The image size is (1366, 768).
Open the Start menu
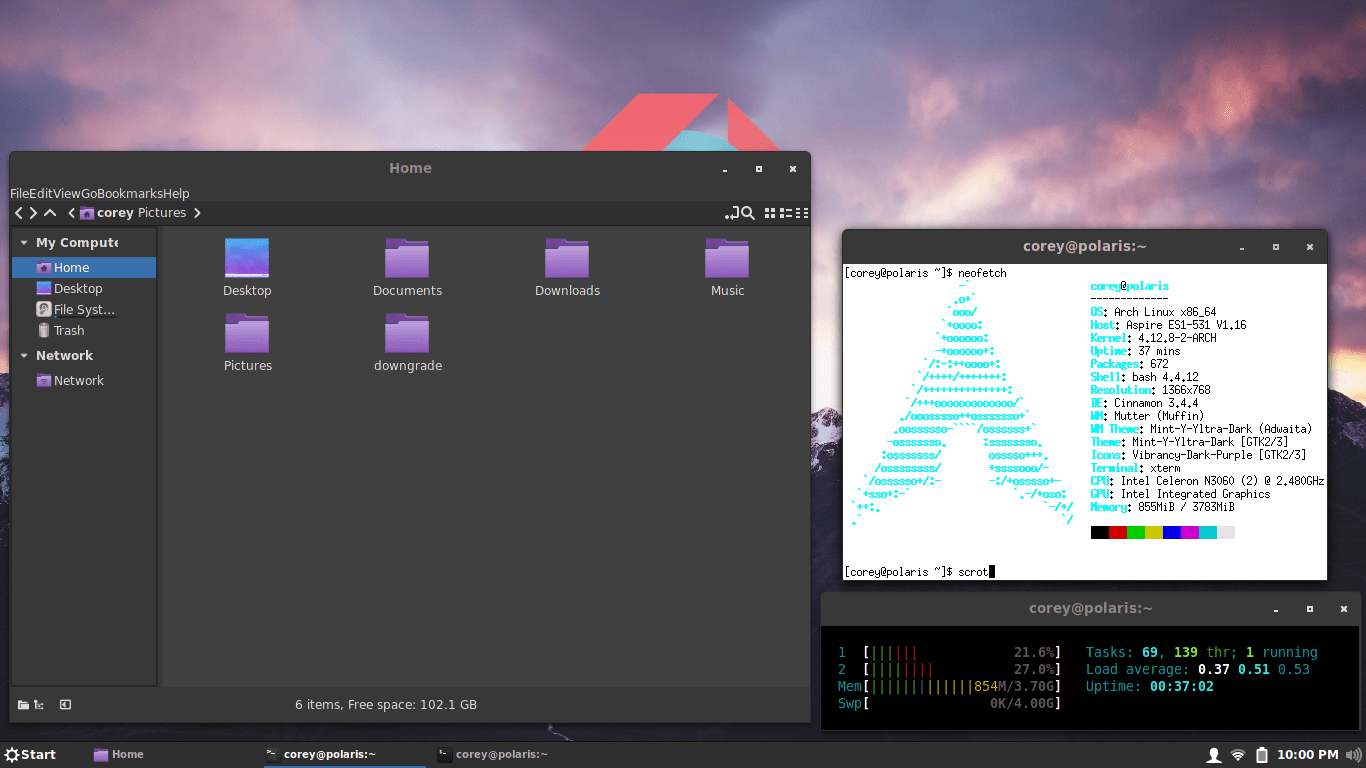point(30,755)
